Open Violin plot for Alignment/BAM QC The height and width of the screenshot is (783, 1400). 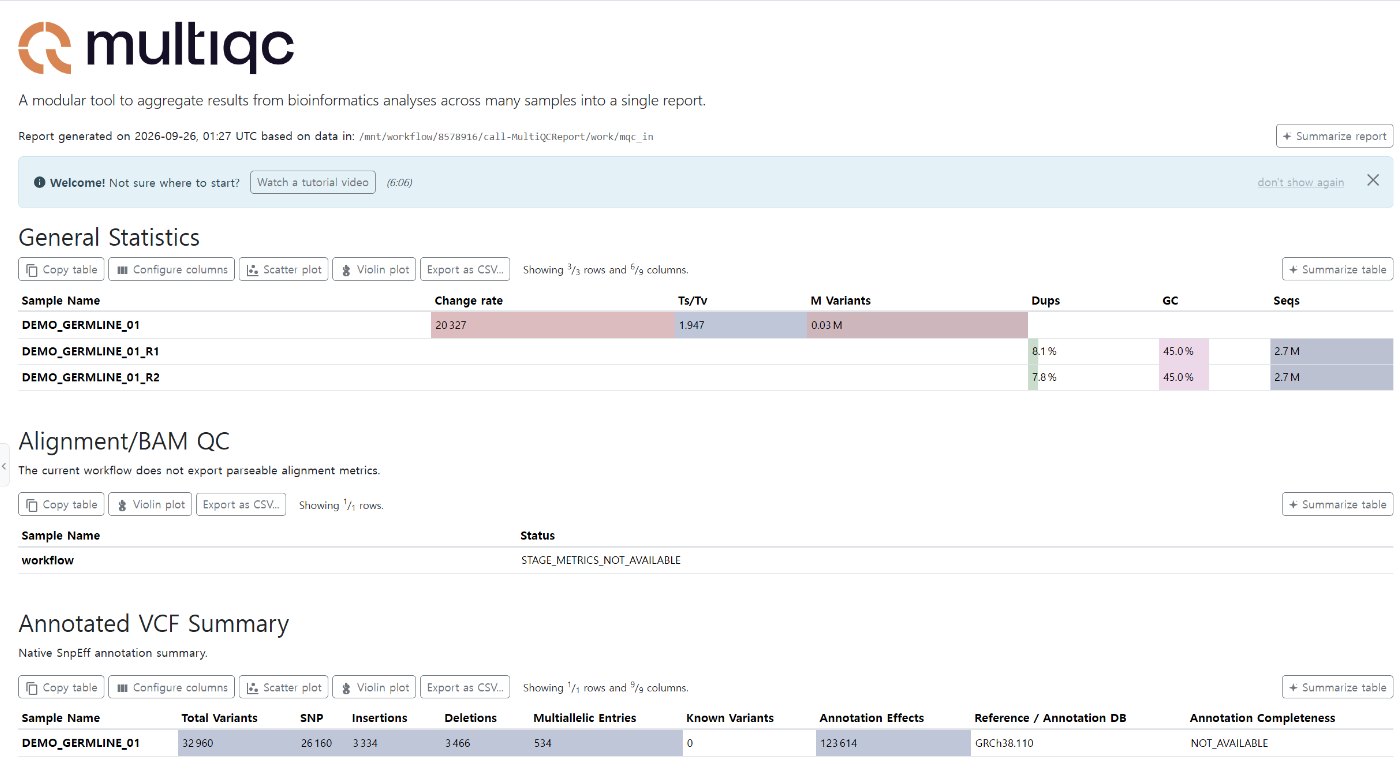[x=150, y=504]
